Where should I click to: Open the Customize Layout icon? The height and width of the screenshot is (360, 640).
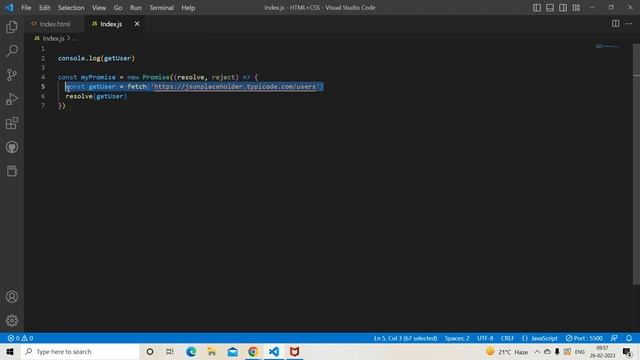pyautogui.click(x=576, y=8)
